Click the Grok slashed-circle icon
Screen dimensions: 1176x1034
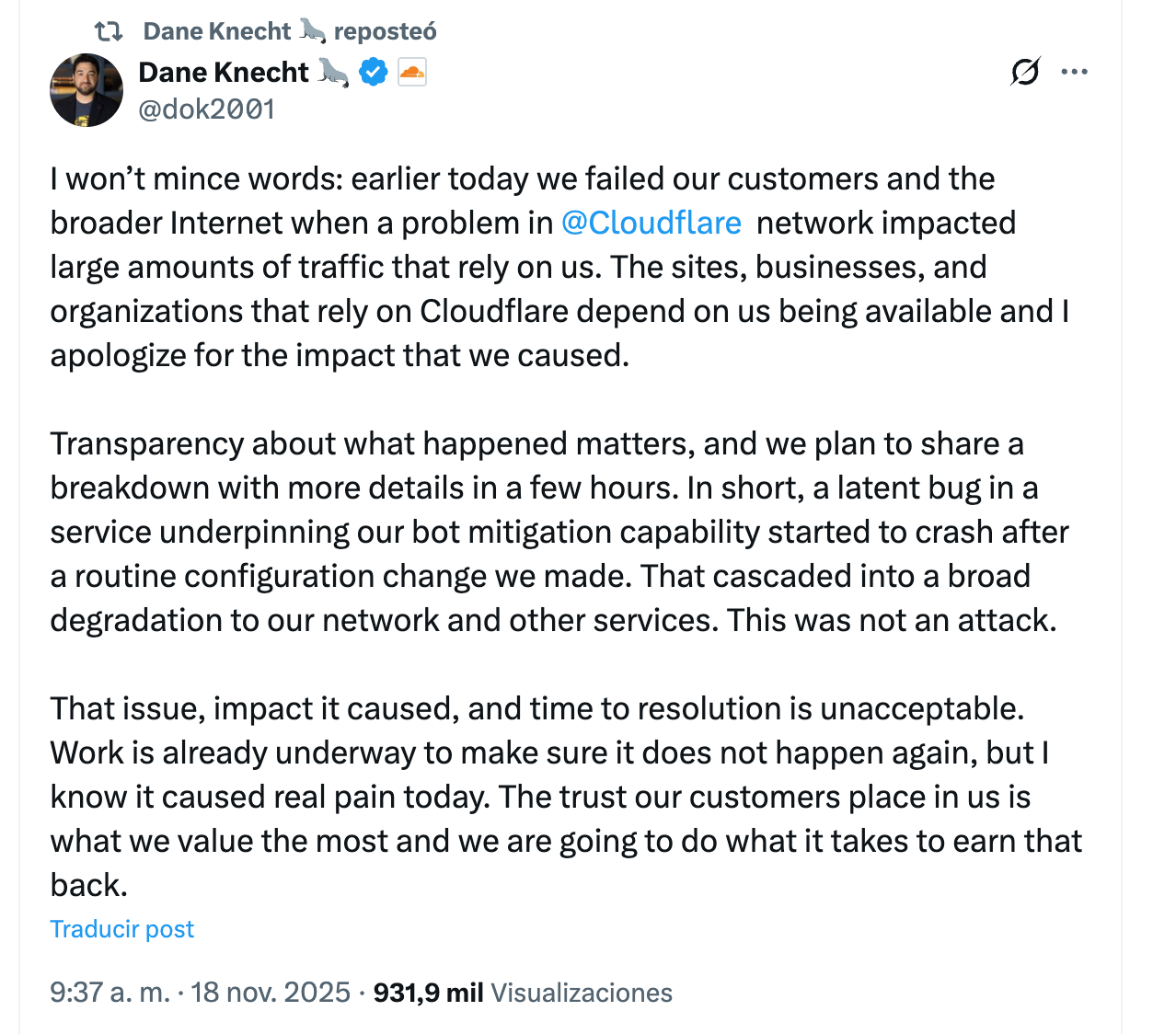(x=1025, y=72)
